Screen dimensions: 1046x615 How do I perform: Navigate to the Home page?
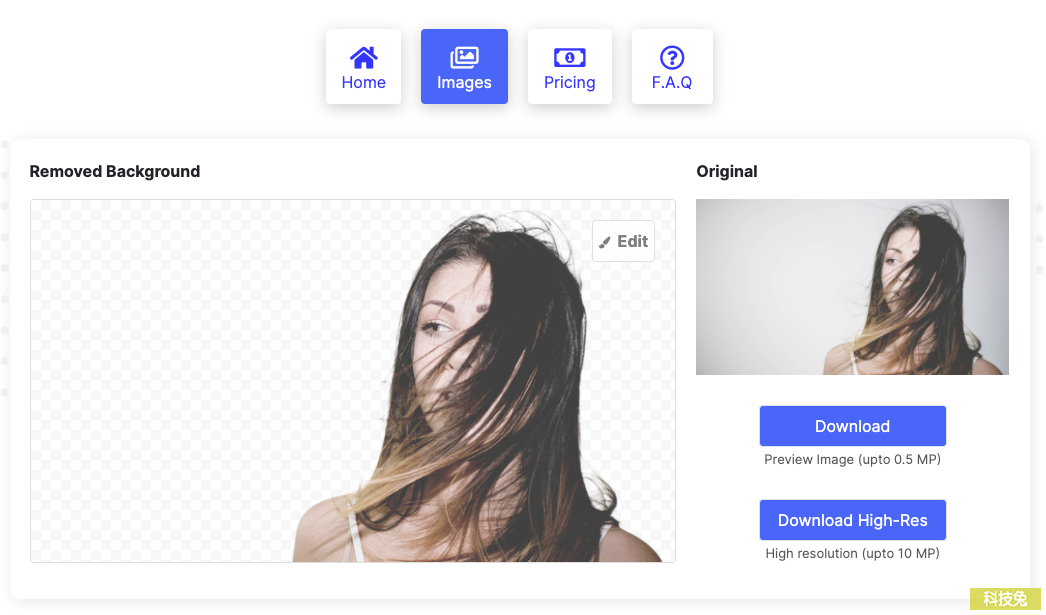coord(363,66)
